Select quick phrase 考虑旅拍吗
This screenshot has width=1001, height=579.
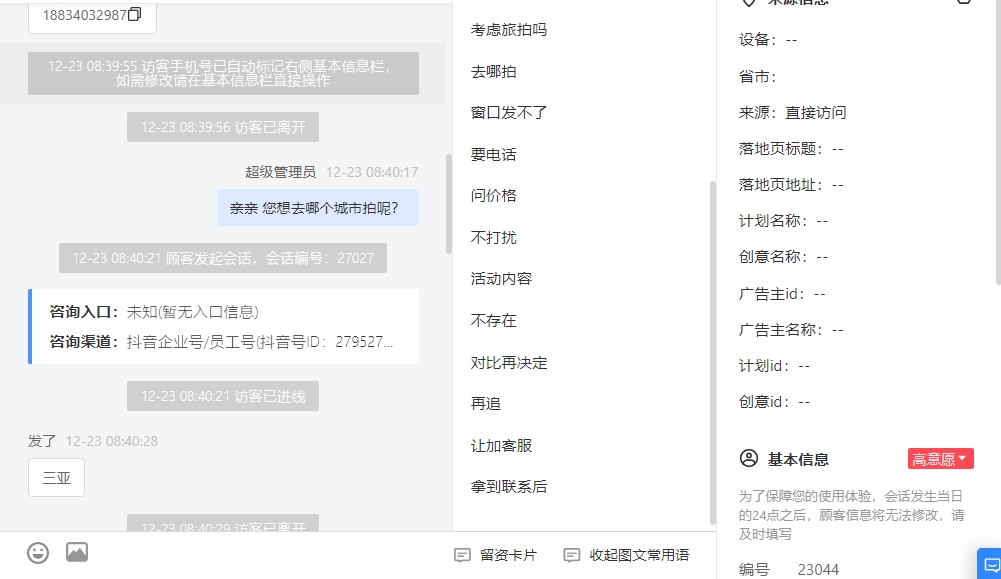coord(509,30)
